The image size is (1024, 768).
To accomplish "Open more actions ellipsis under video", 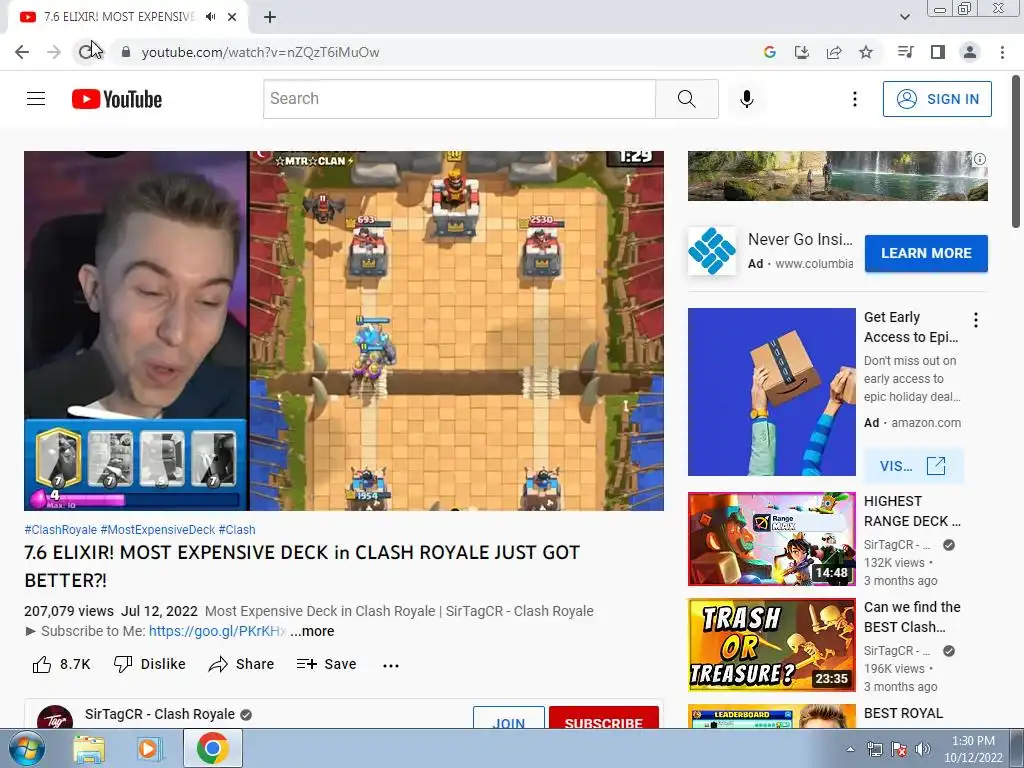I will (391, 665).
